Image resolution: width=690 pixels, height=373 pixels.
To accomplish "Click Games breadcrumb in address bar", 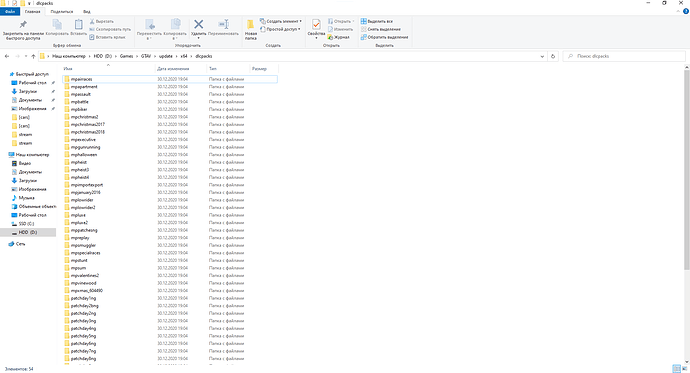I will pos(126,56).
